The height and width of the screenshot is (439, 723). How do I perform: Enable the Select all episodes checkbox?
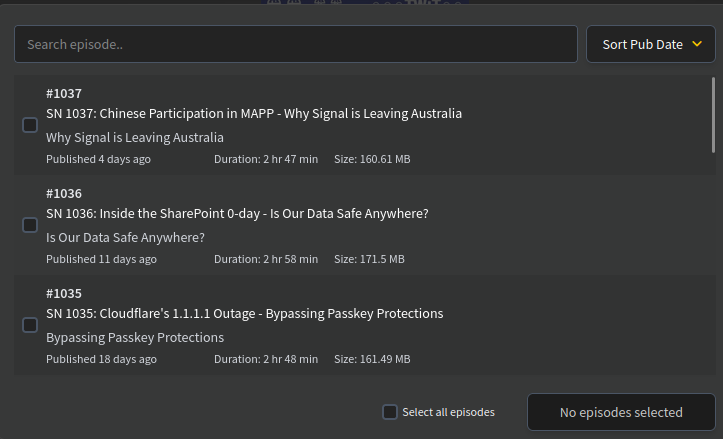[390, 412]
